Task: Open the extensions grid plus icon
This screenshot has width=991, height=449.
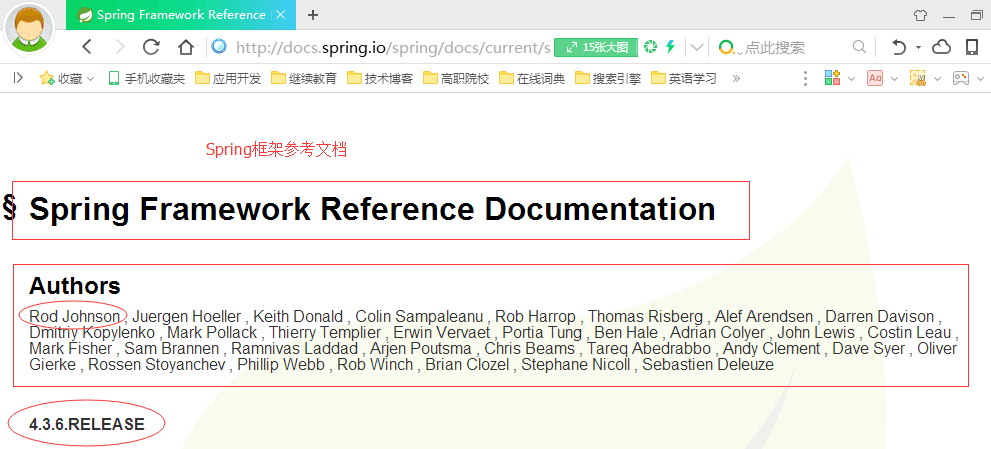Action: click(832, 78)
